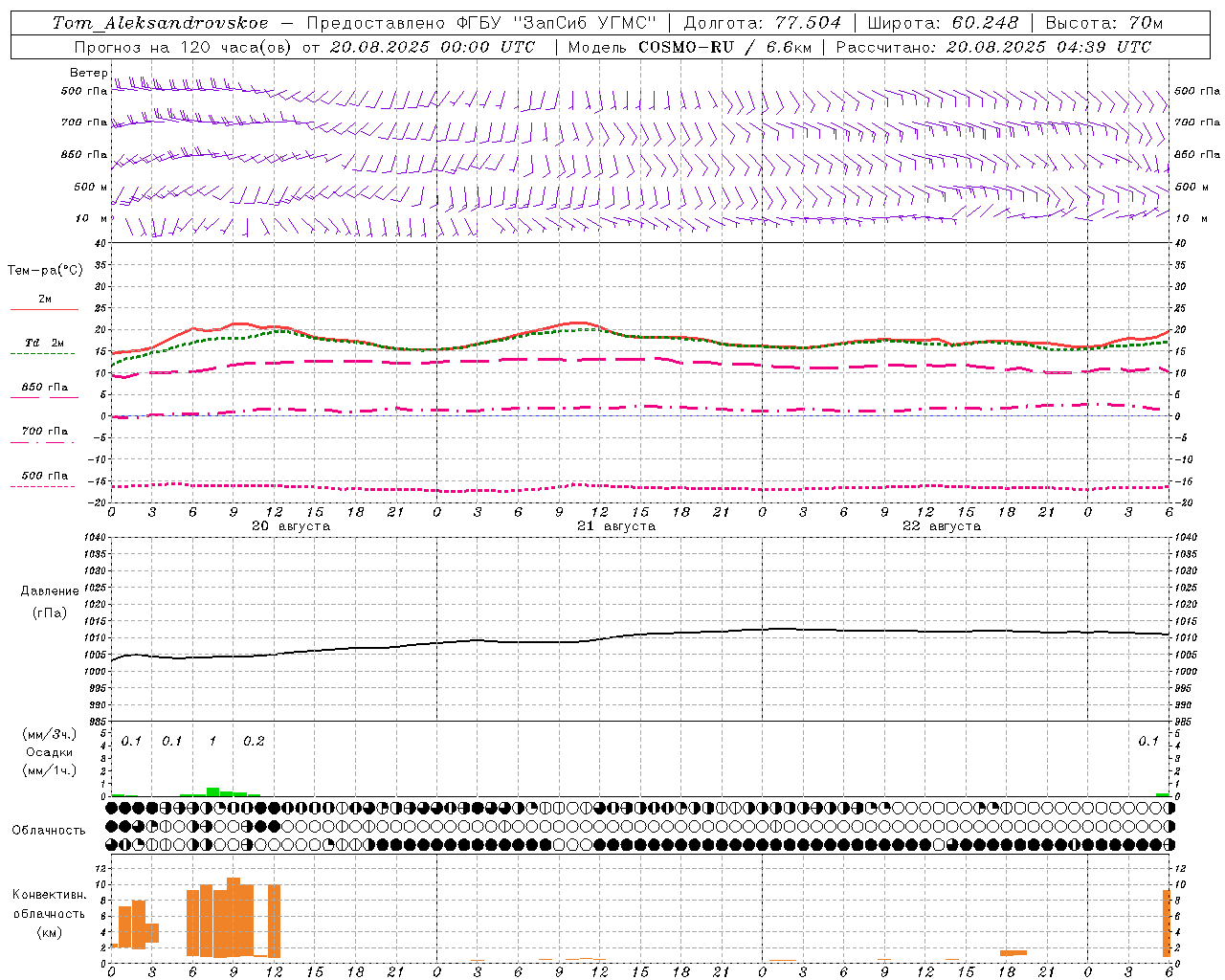Click left '500 м' wind level label
Screen dimensions: 1225x980
click(91, 187)
